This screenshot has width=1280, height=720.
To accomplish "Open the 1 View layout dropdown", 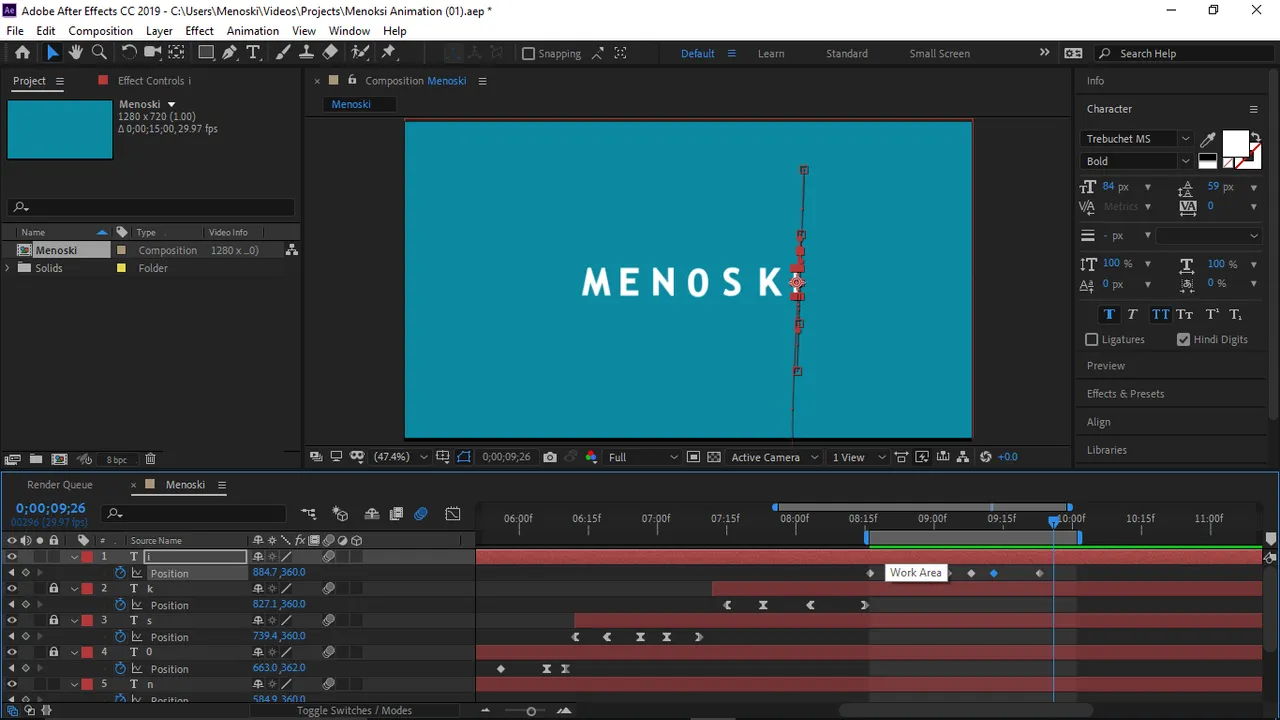I will click(x=858, y=457).
